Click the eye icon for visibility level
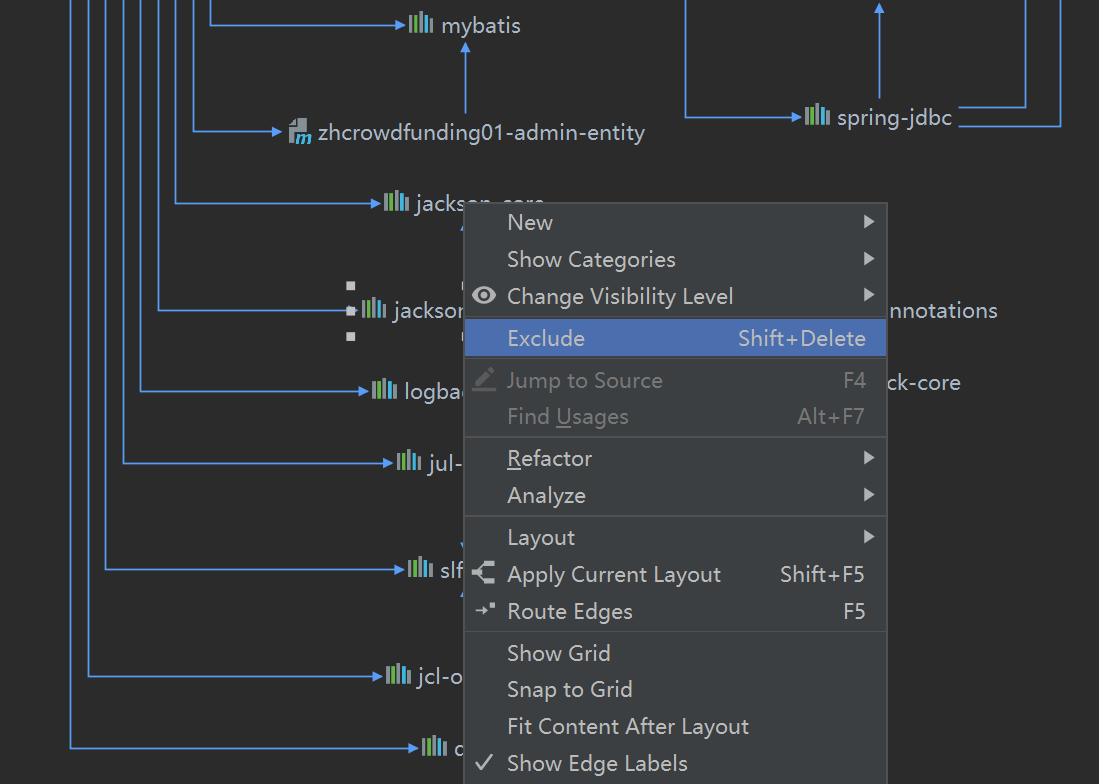 pos(484,296)
